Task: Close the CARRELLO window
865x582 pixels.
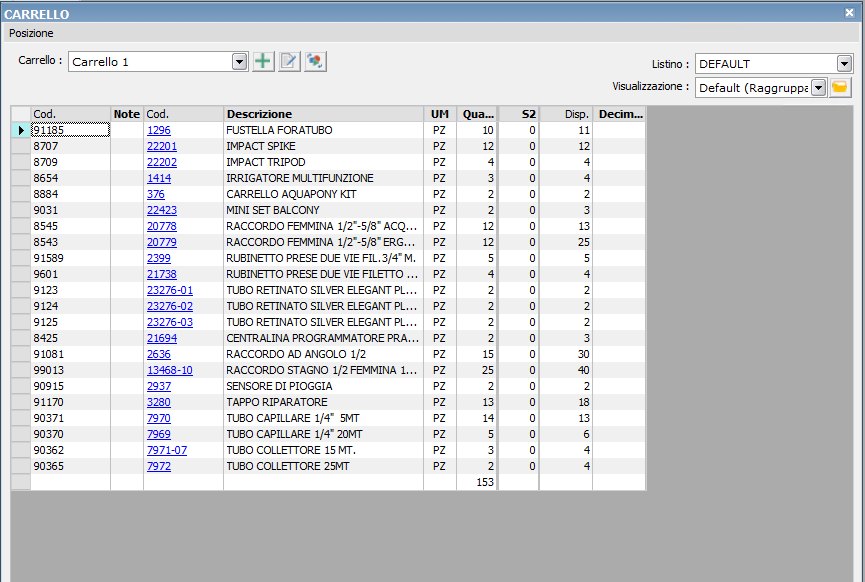Action: click(850, 13)
